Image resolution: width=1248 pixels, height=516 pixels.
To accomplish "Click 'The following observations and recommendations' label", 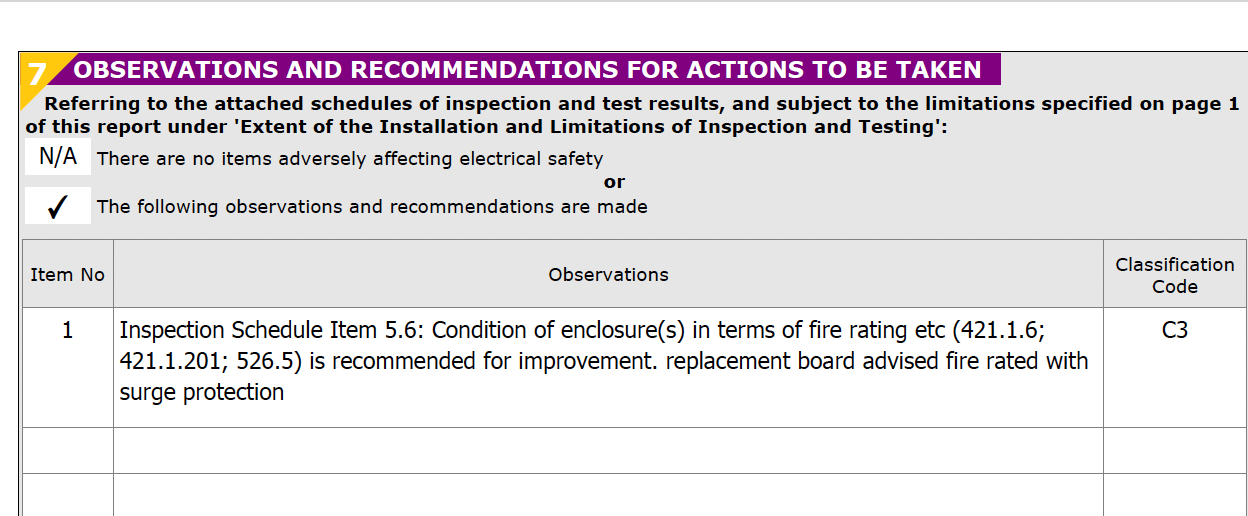I will pyautogui.click(x=372, y=207).
